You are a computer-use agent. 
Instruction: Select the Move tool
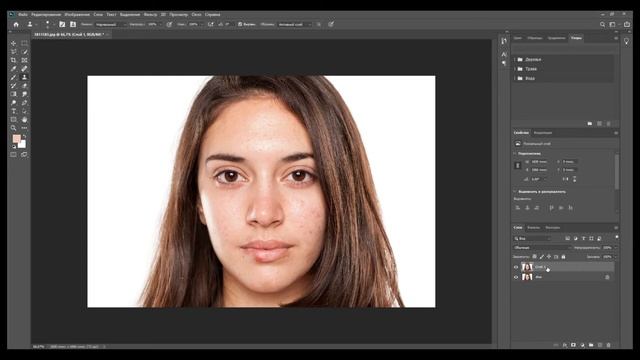13,43
